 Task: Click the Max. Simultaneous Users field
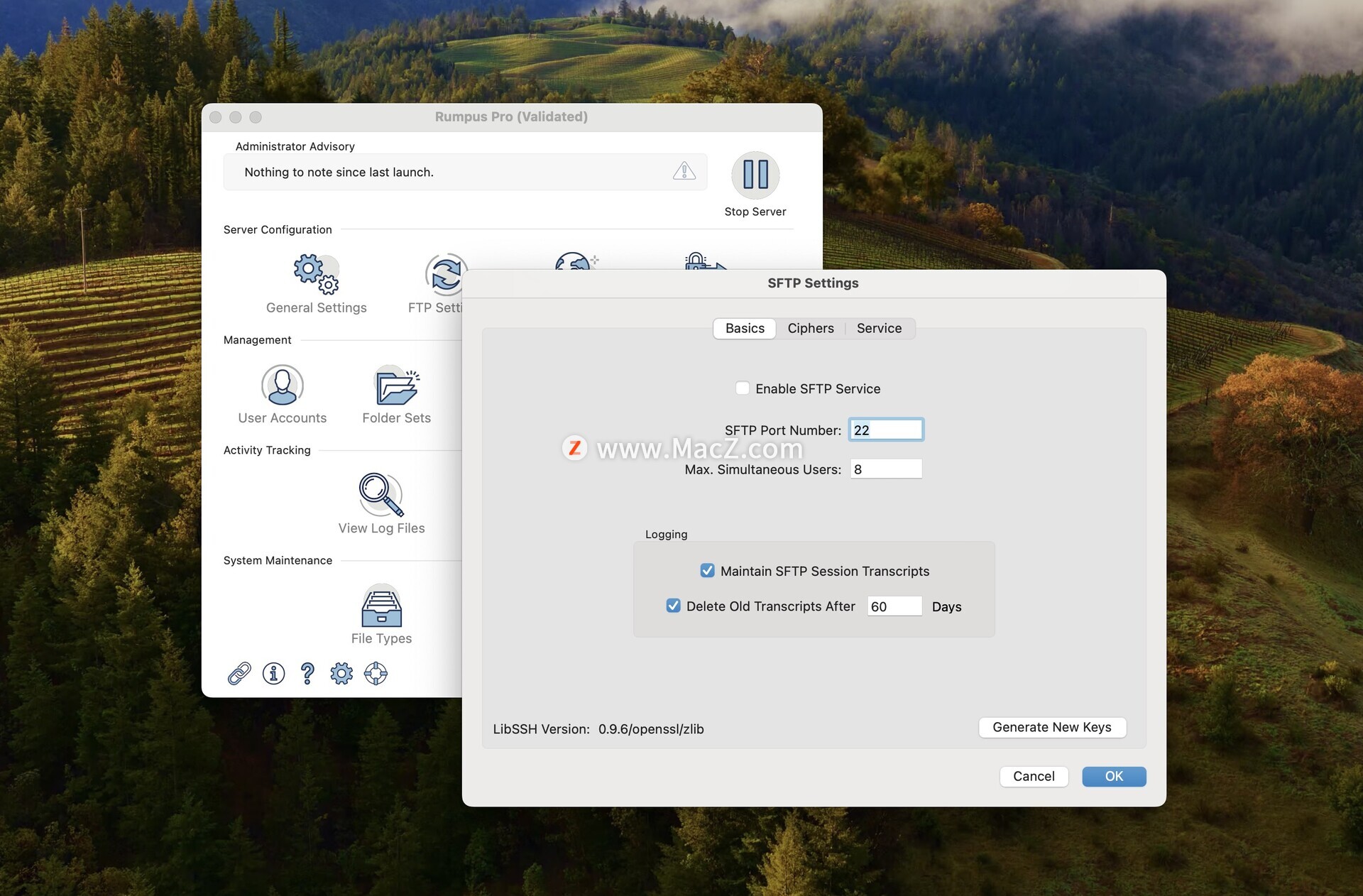tap(886, 469)
